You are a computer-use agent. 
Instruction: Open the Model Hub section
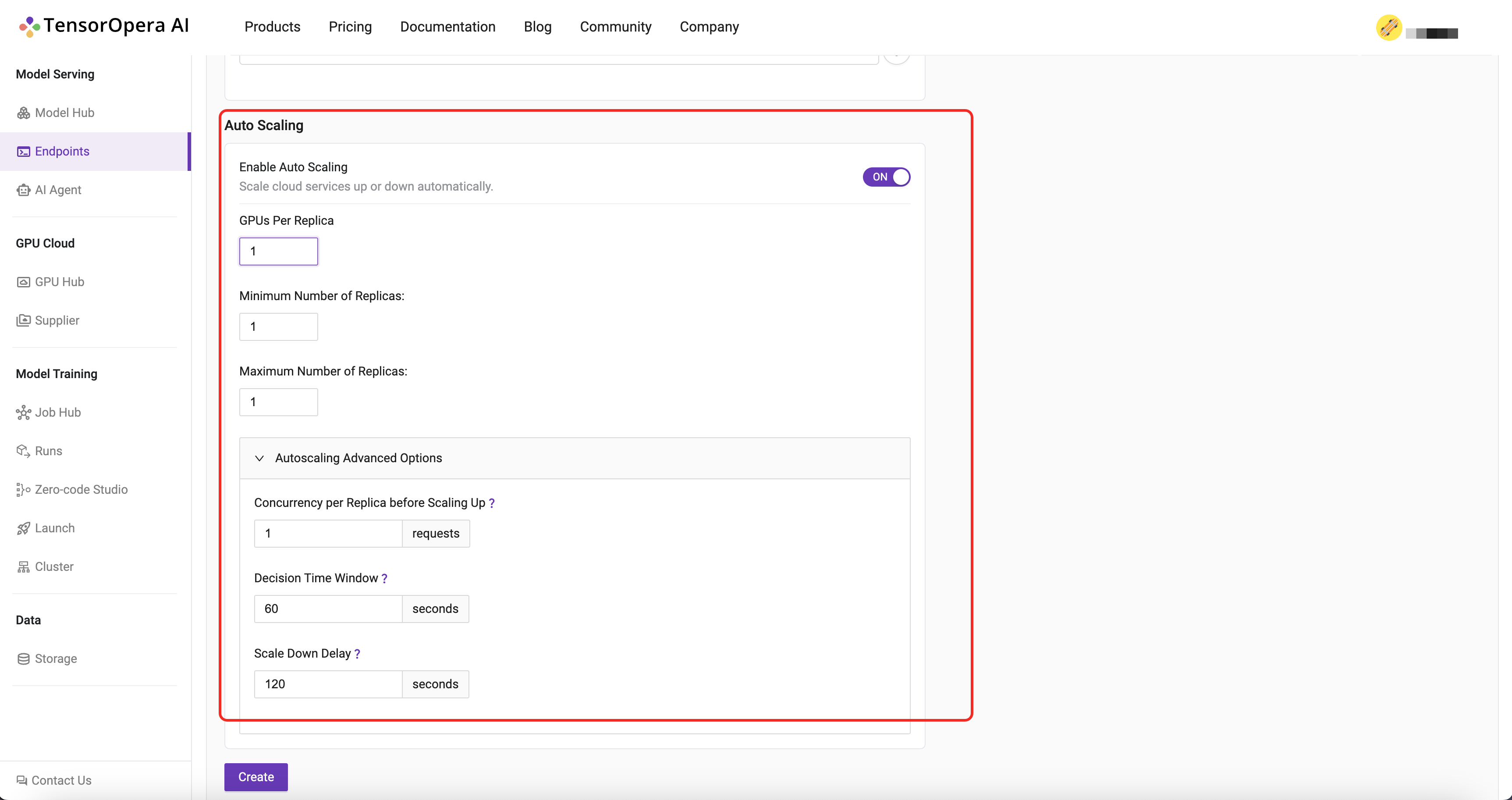coord(65,112)
